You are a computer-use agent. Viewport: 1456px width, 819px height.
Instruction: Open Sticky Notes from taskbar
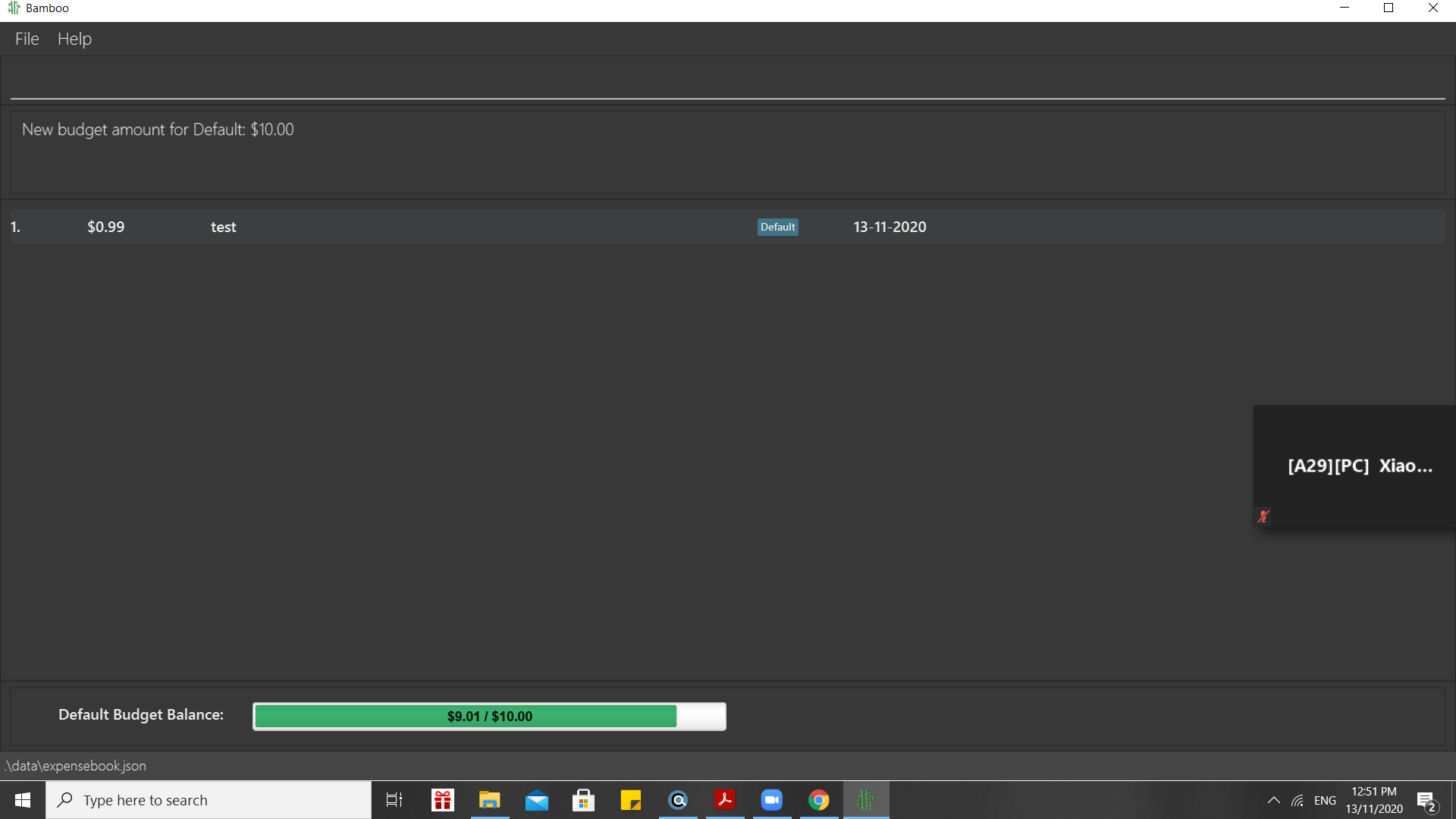point(630,800)
